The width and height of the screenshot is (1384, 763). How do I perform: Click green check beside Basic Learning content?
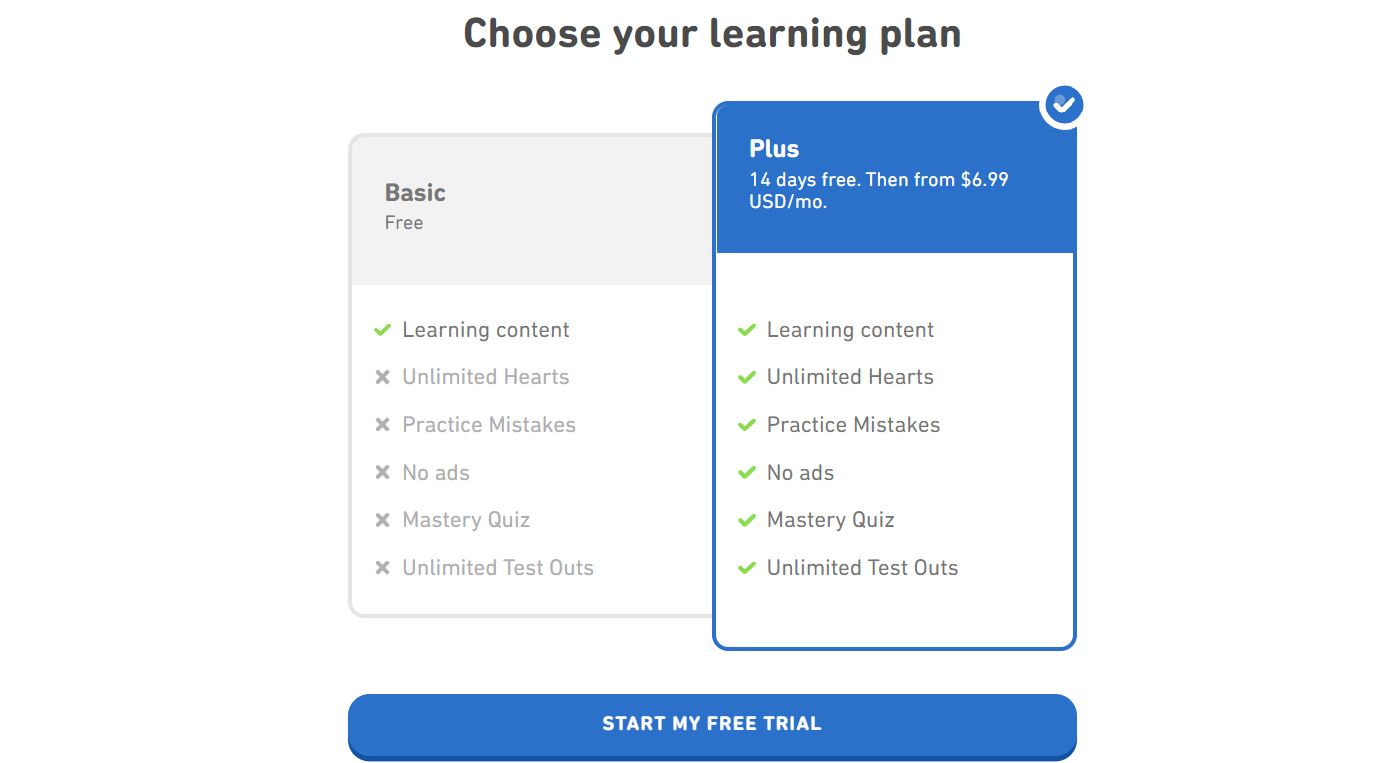click(x=382, y=330)
